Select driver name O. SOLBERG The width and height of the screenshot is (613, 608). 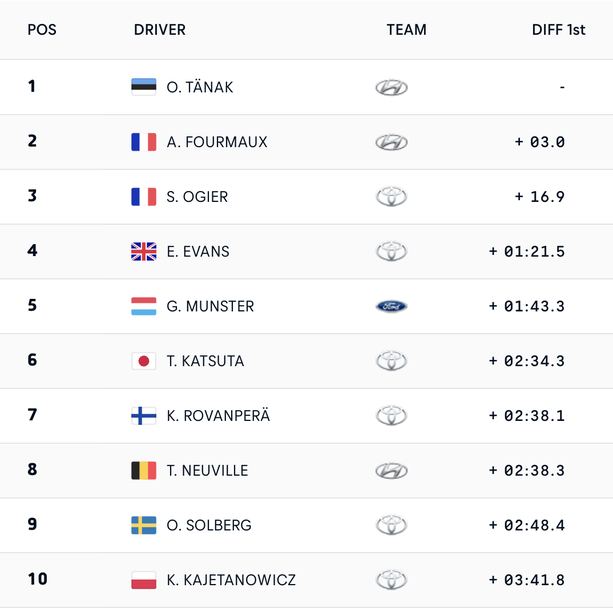209,525
